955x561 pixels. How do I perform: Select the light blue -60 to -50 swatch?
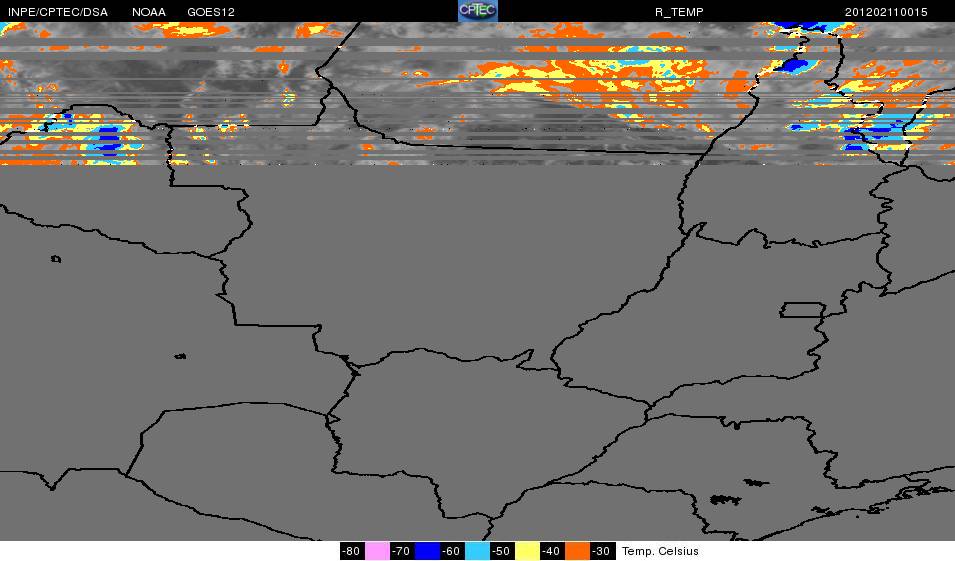(477, 551)
